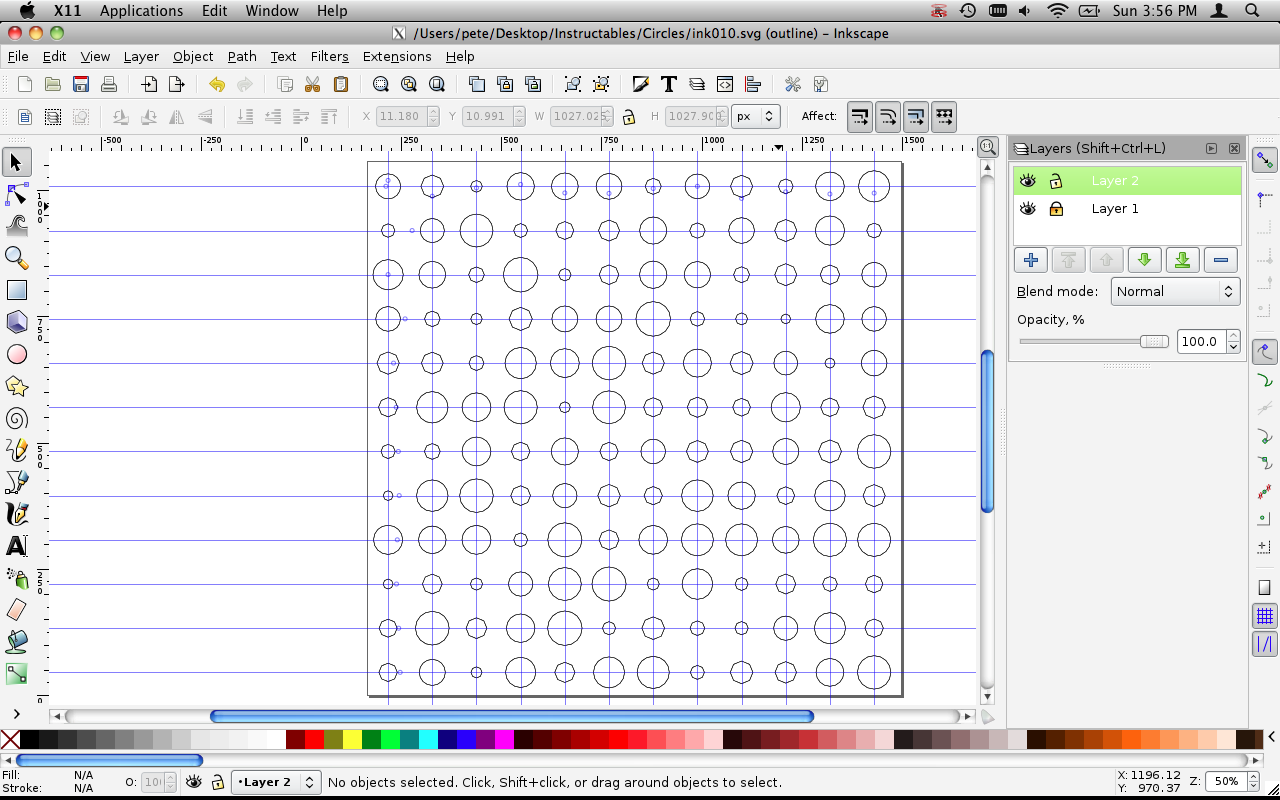Screen dimensions: 1280x800
Task: Select the Gradient tool
Action: (x=16, y=674)
